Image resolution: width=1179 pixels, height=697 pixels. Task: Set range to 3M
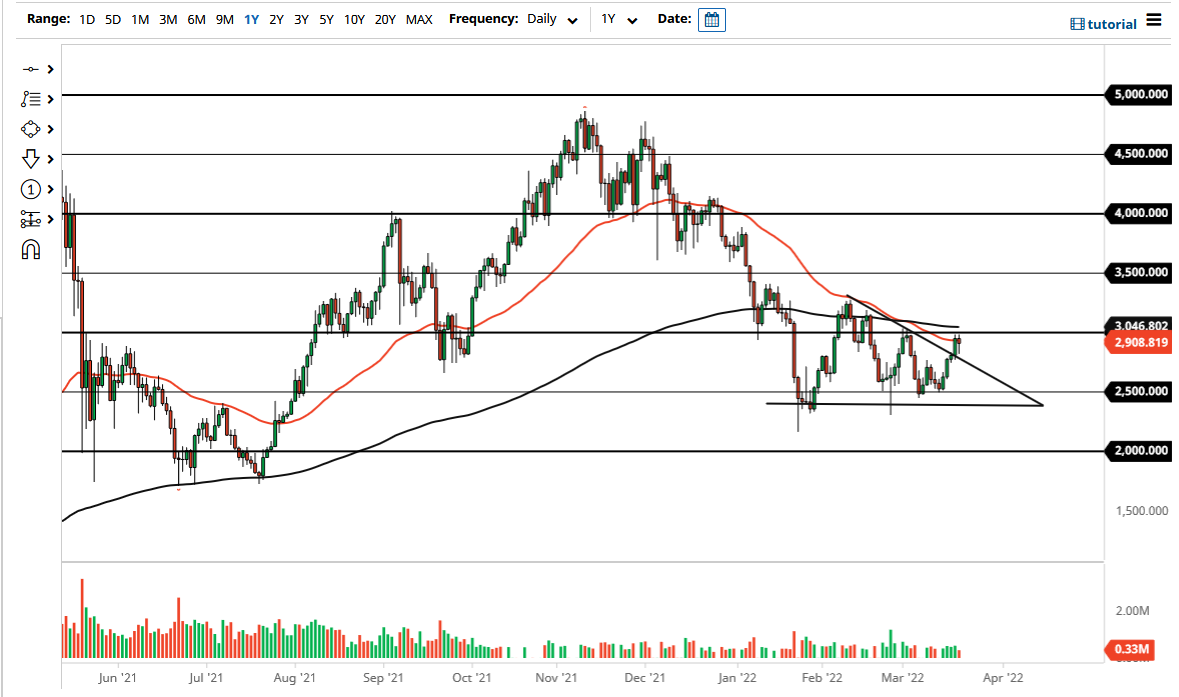tap(168, 20)
